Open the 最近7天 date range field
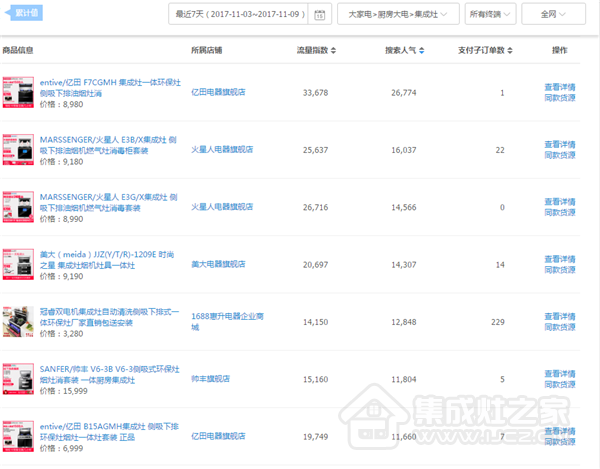Viewport: 600px width, 469px height. 238,14
